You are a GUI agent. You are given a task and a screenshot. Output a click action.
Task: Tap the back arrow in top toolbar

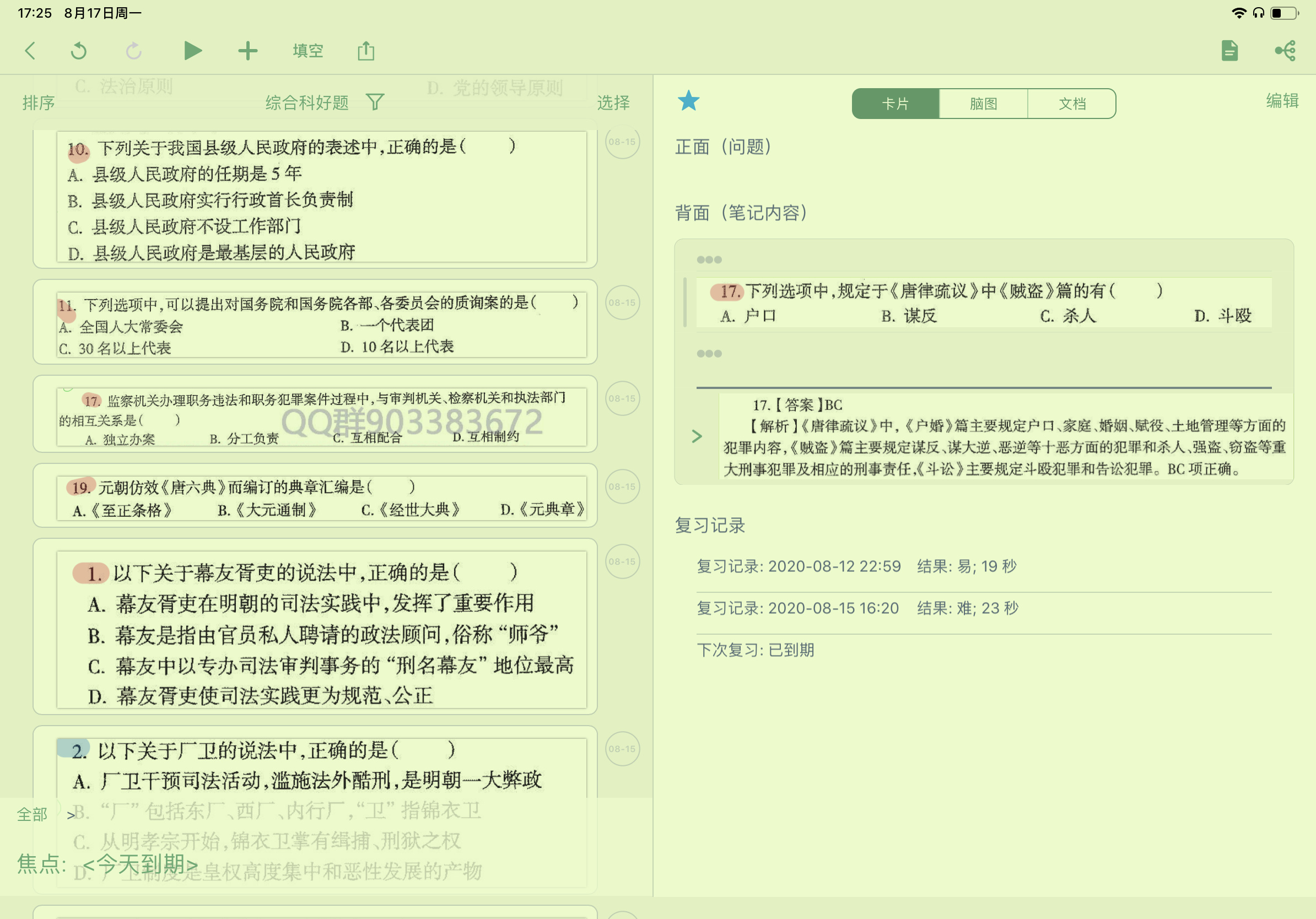[30, 51]
